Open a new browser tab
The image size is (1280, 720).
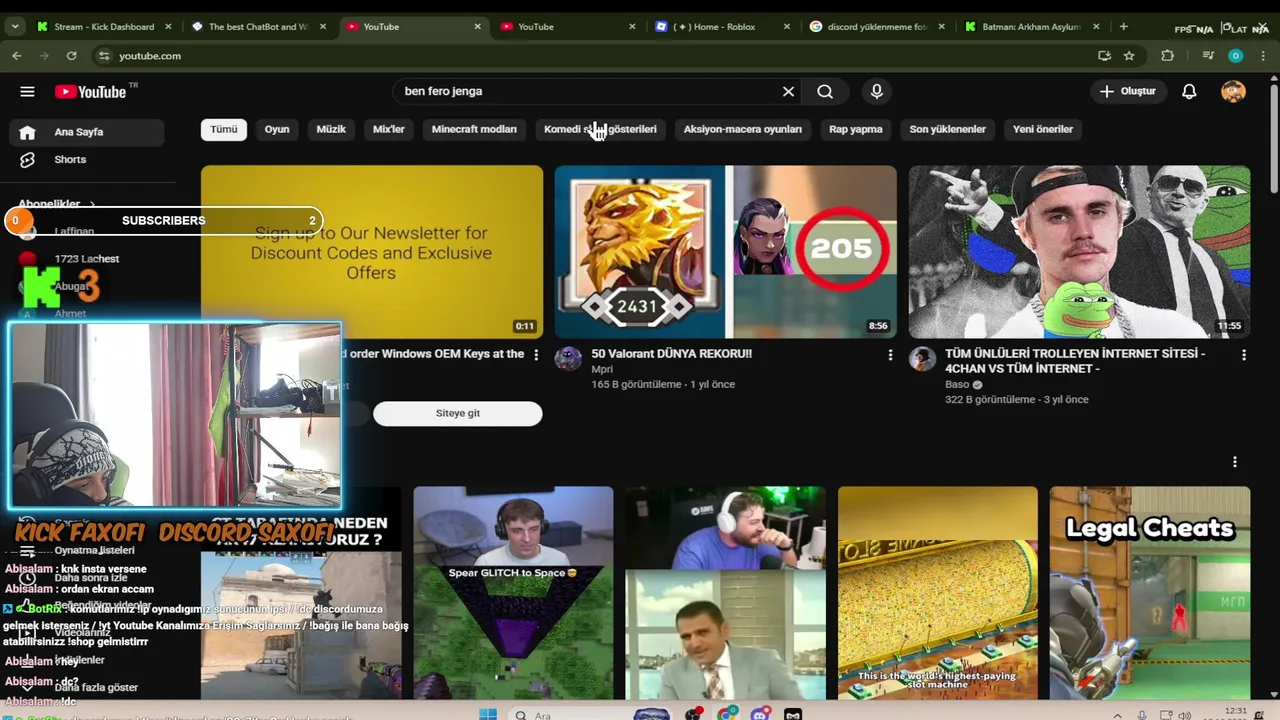(1123, 27)
